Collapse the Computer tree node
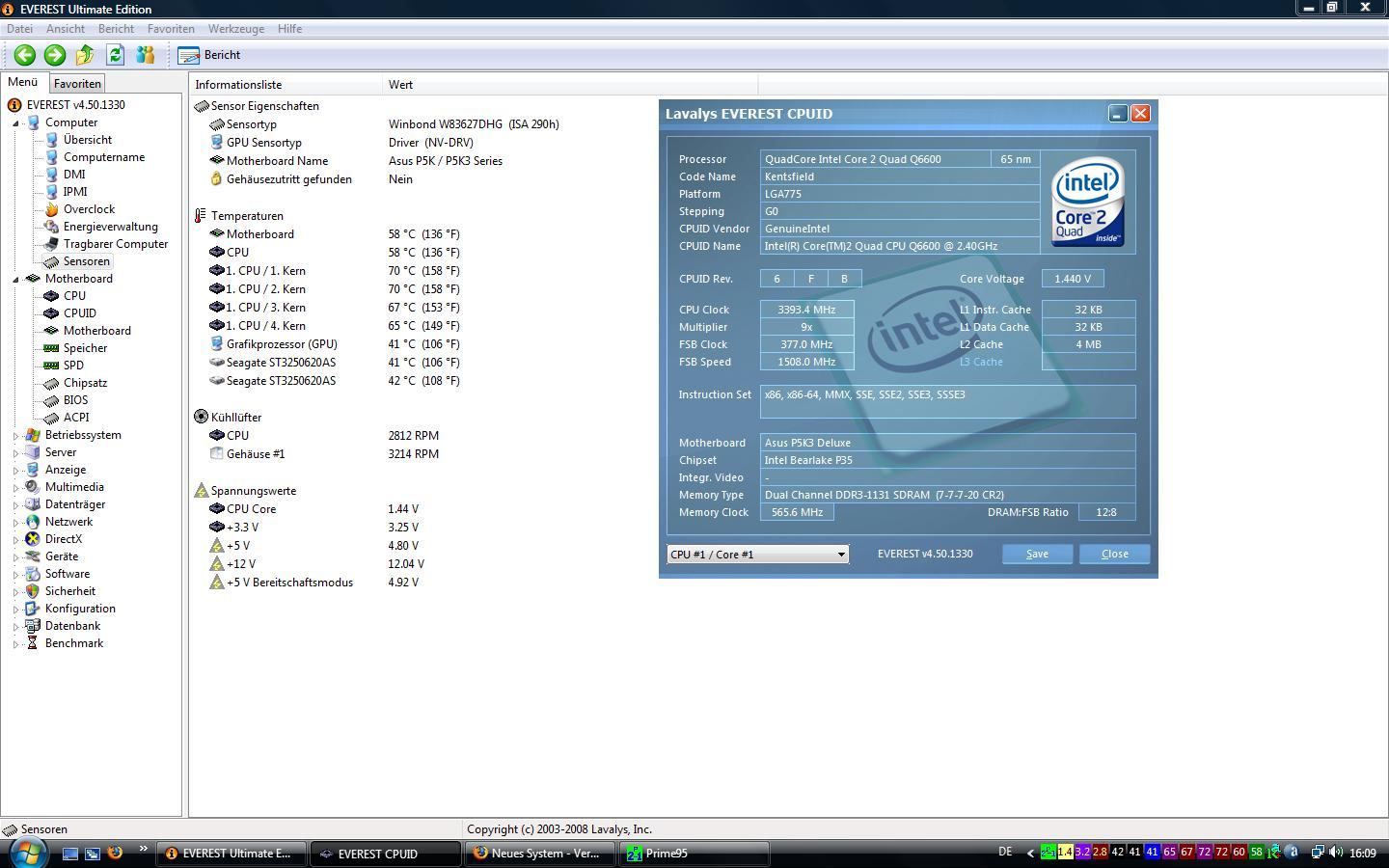 (x=16, y=123)
